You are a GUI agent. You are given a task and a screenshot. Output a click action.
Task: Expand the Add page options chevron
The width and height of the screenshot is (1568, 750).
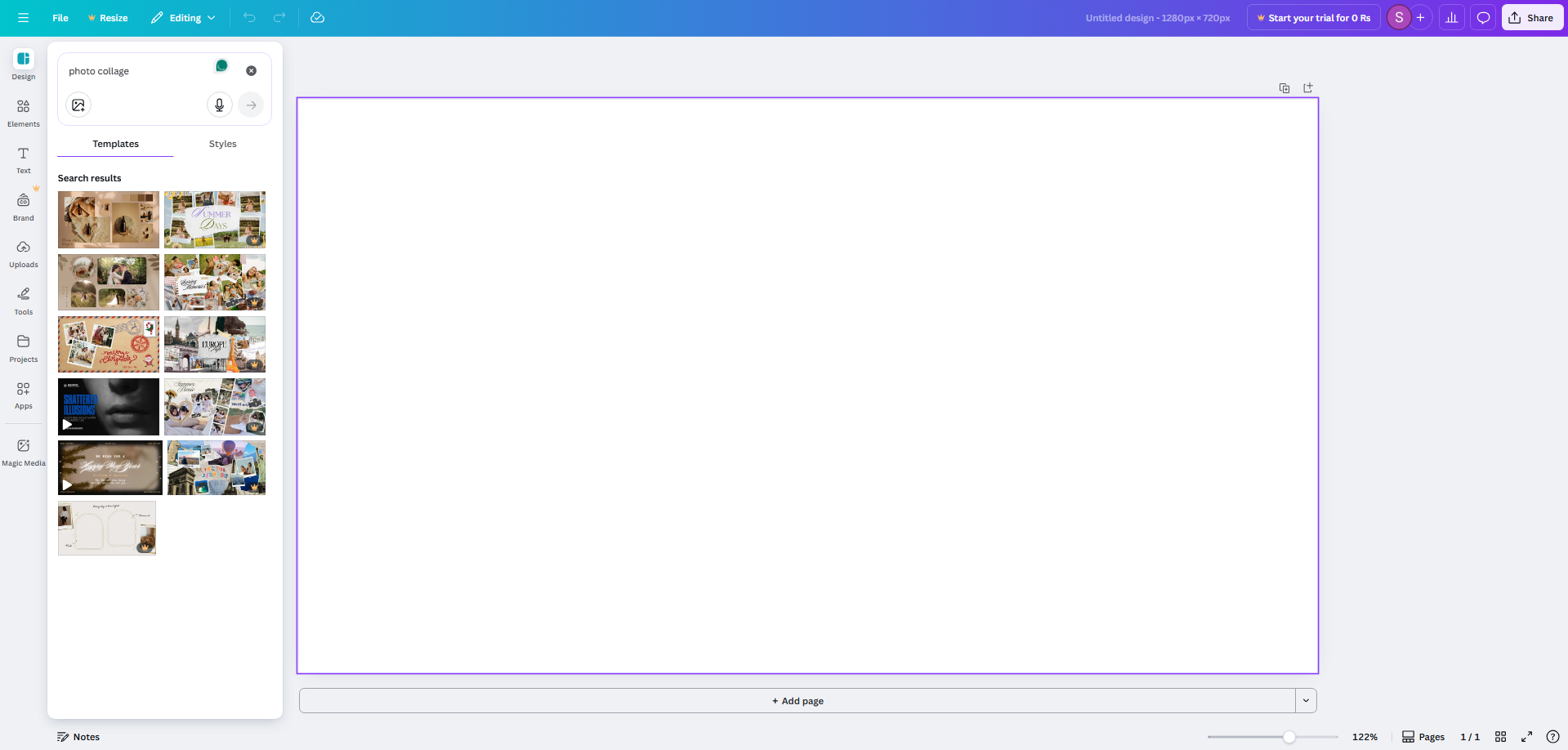(1305, 700)
